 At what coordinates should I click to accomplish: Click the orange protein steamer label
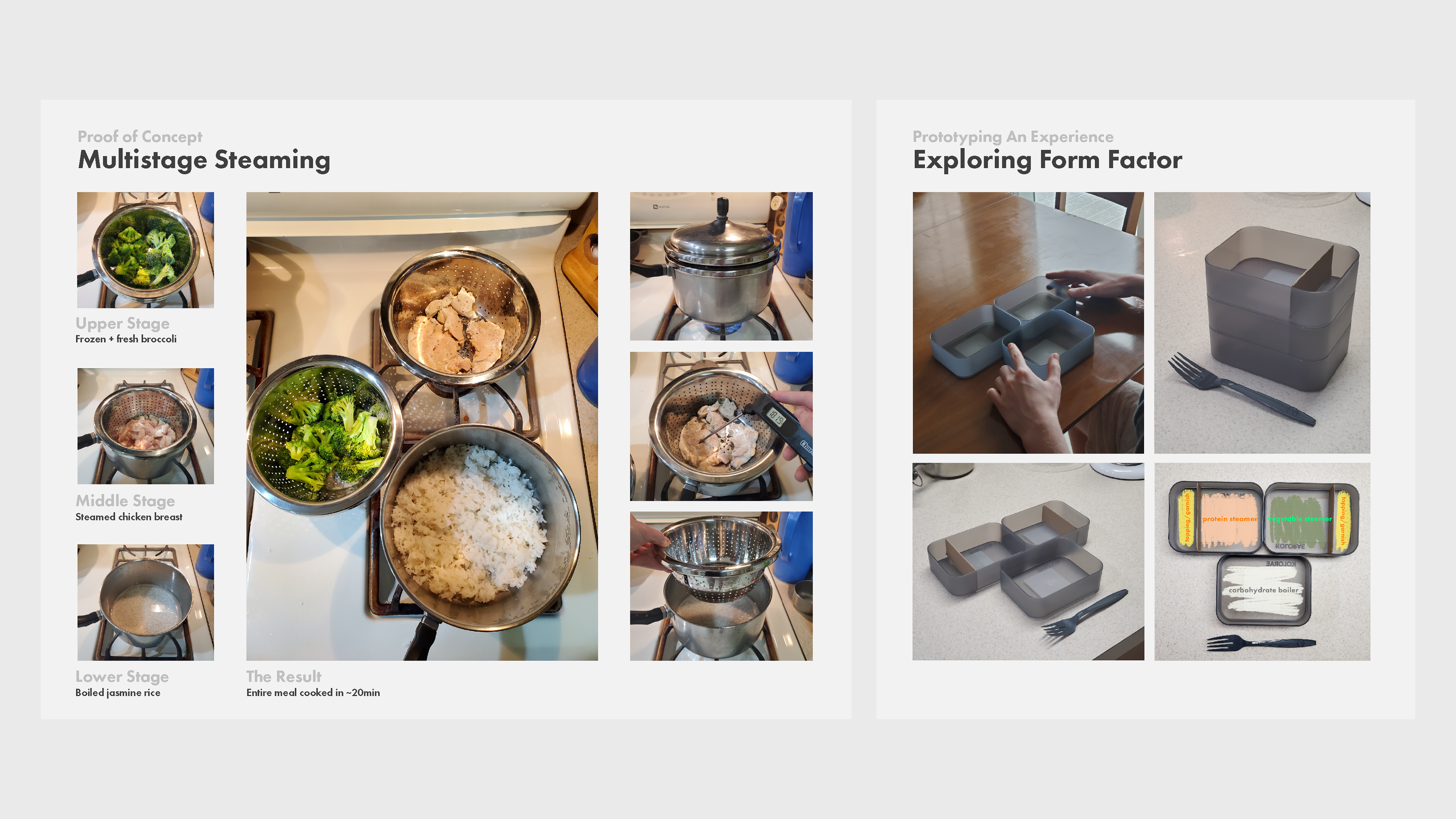pyautogui.click(x=1229, y=518)
